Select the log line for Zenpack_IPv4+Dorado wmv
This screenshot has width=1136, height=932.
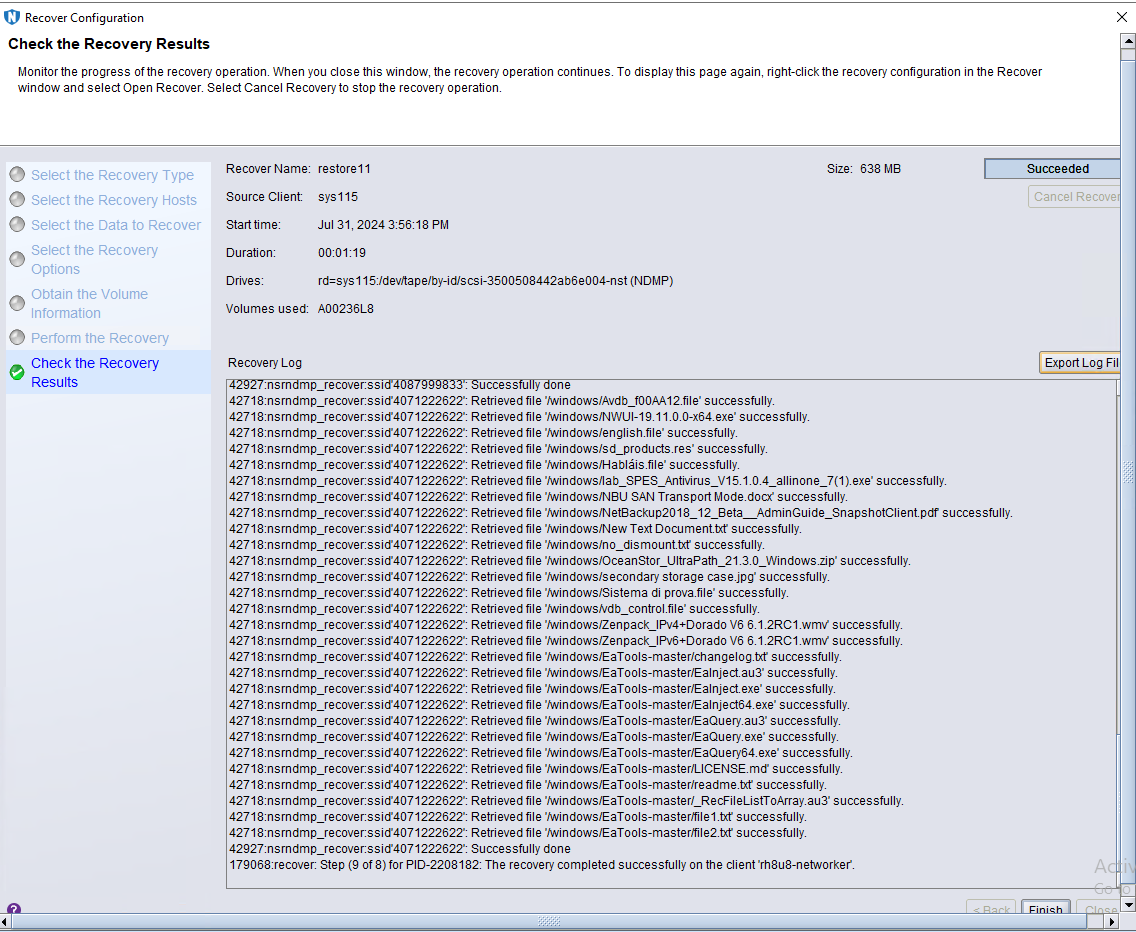point(566,624)
